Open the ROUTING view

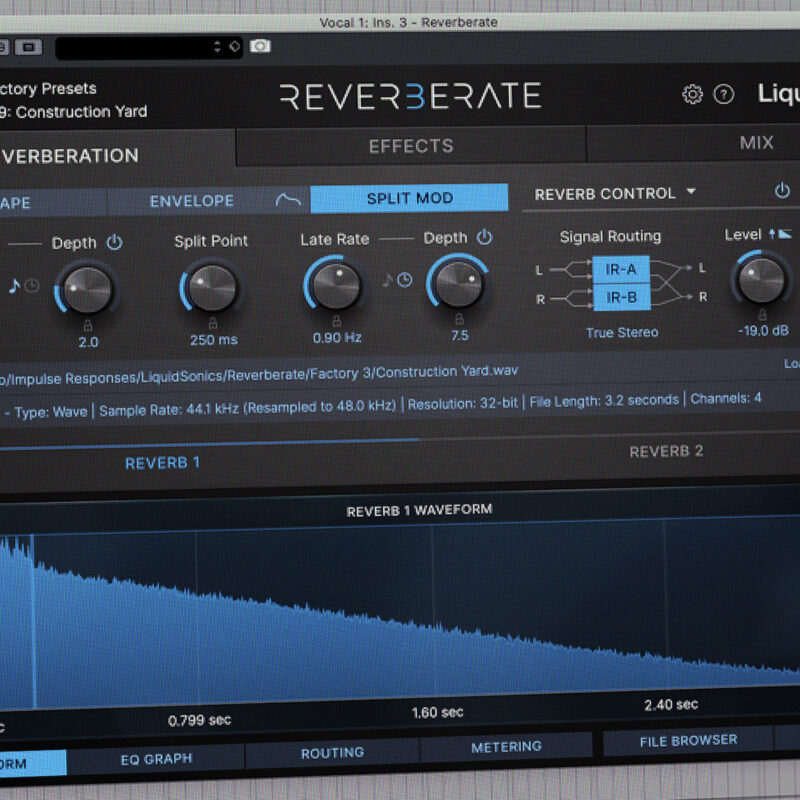[332, 753]
